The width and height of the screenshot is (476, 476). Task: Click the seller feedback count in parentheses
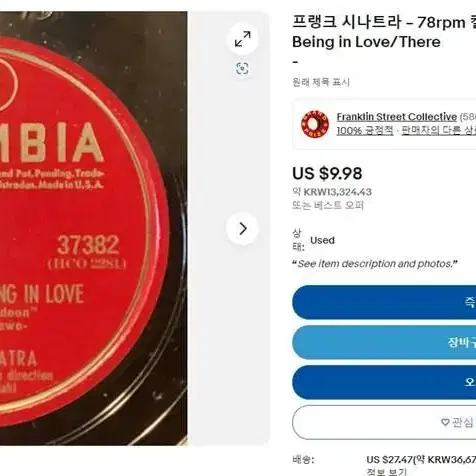coord(468,117)
